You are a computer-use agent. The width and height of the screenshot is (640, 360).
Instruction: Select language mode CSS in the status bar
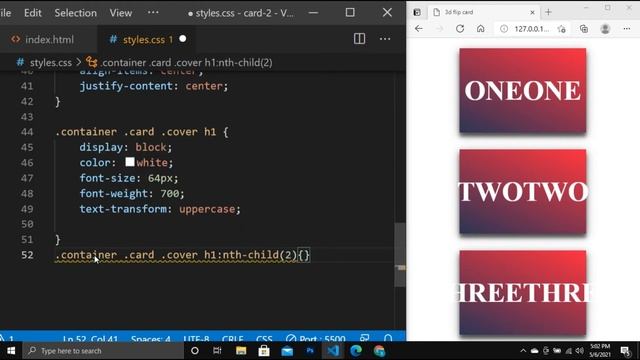264,339
